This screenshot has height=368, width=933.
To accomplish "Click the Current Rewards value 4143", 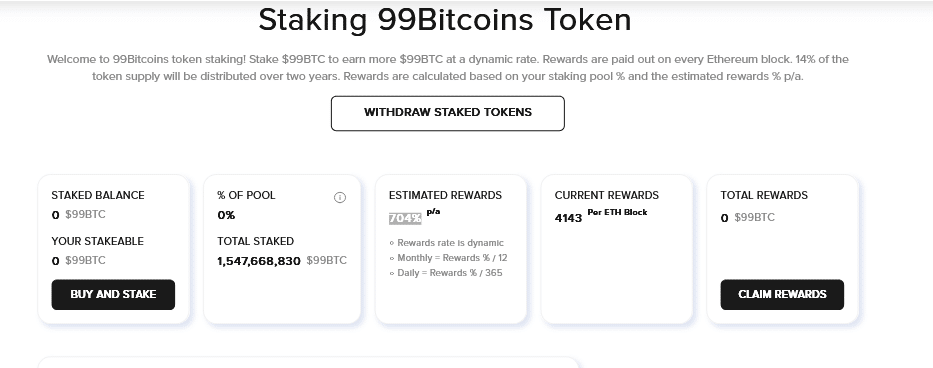I will (x=568, y=218).
